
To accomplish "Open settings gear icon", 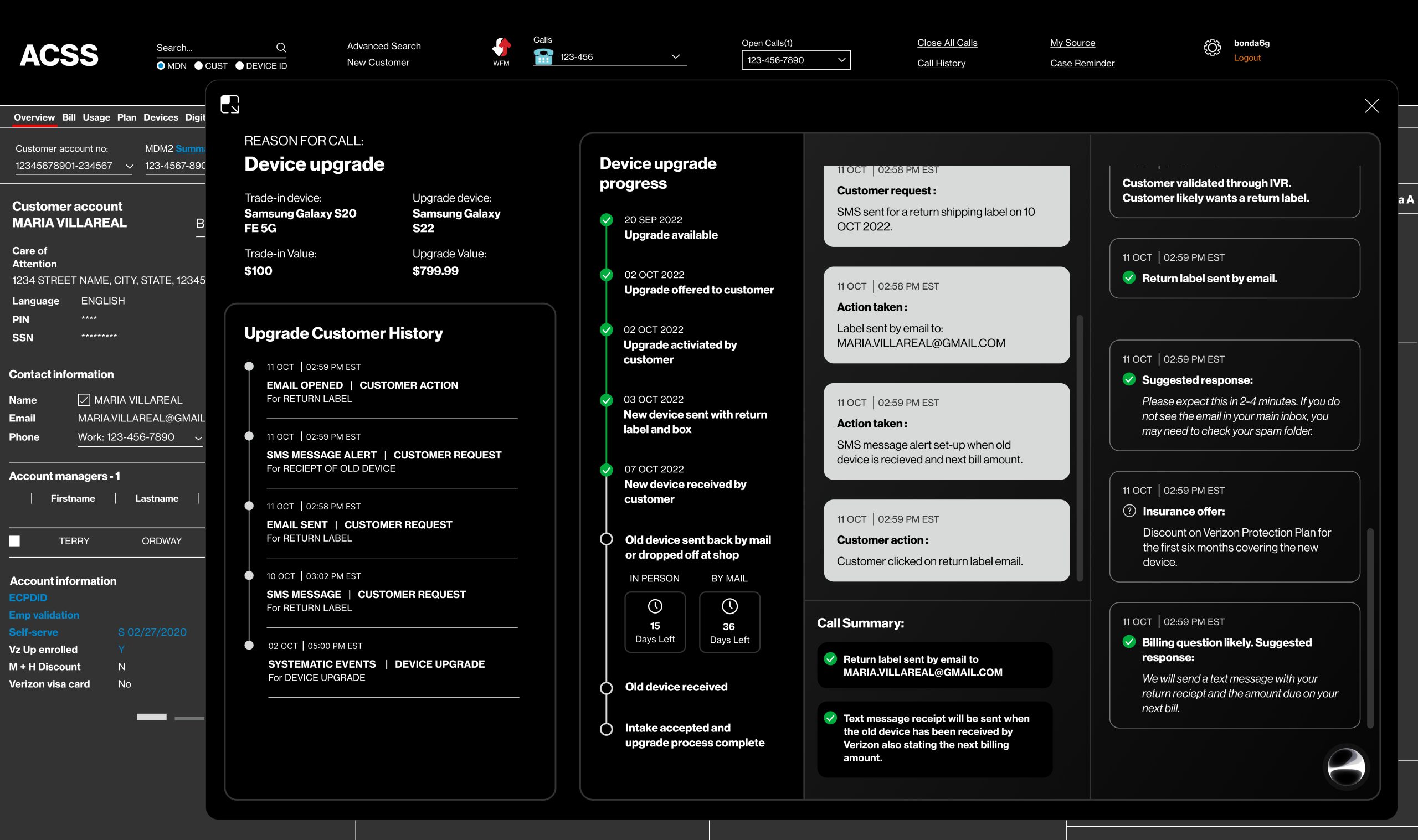I will tap(1212, 48).
